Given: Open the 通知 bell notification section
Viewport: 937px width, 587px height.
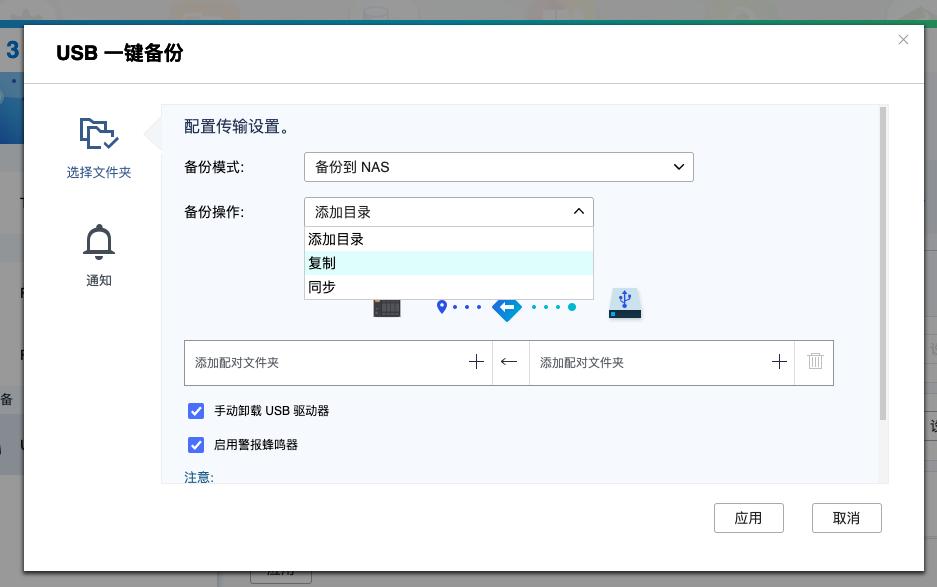Looking at the screenshot, I should pos(98,255).
